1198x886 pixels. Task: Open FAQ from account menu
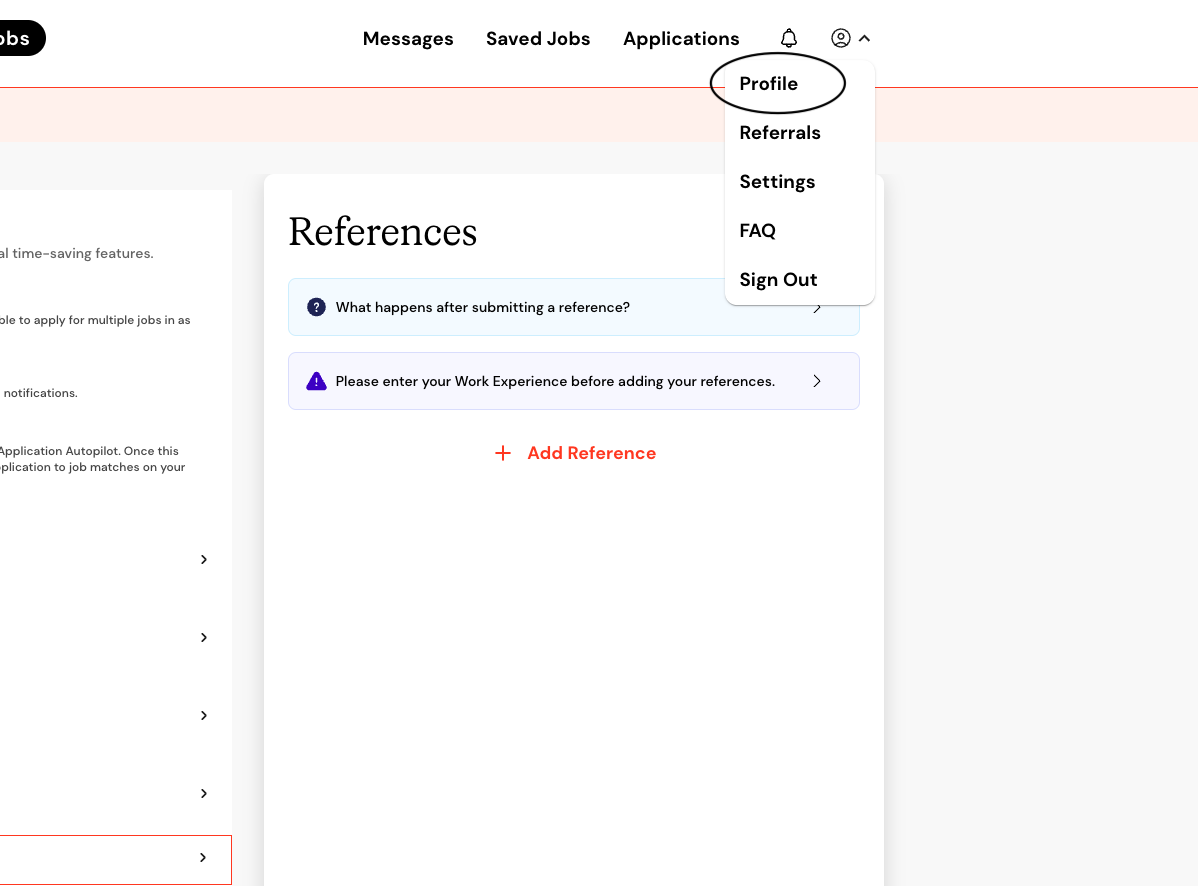click(757, 231)
